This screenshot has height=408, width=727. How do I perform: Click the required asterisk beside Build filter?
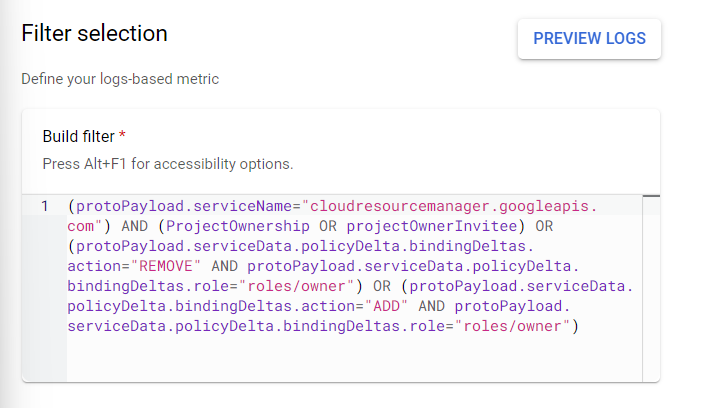[122, 135]
